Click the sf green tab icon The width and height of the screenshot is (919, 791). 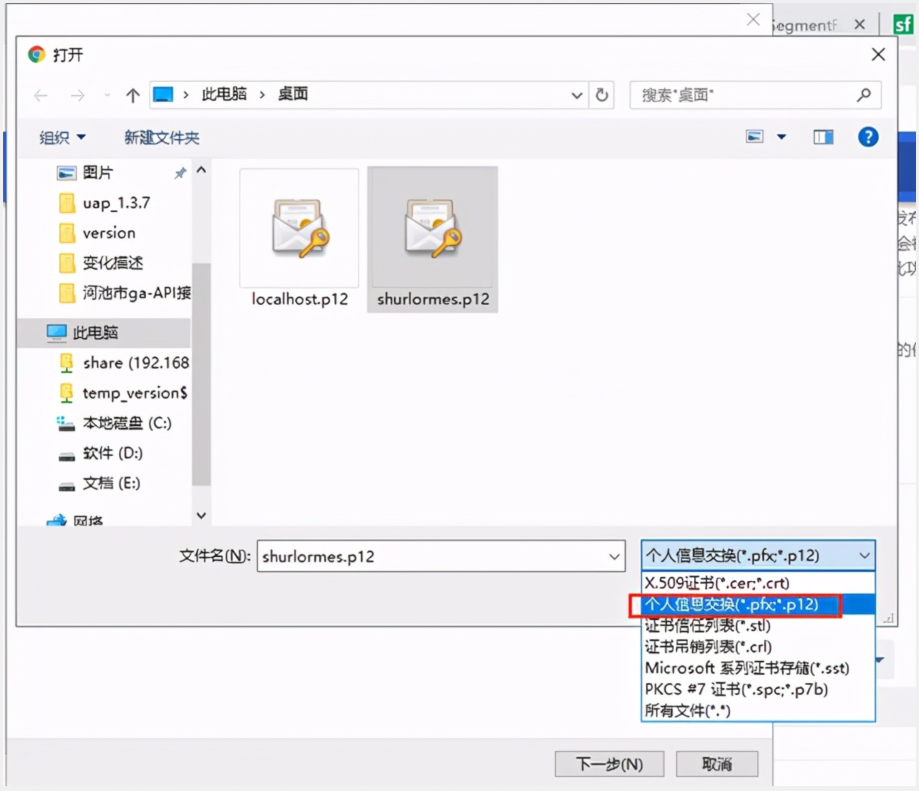pos(903,25)
